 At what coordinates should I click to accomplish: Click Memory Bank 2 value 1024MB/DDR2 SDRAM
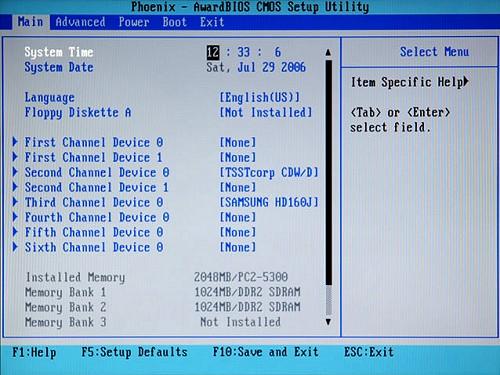coord(247,307)
